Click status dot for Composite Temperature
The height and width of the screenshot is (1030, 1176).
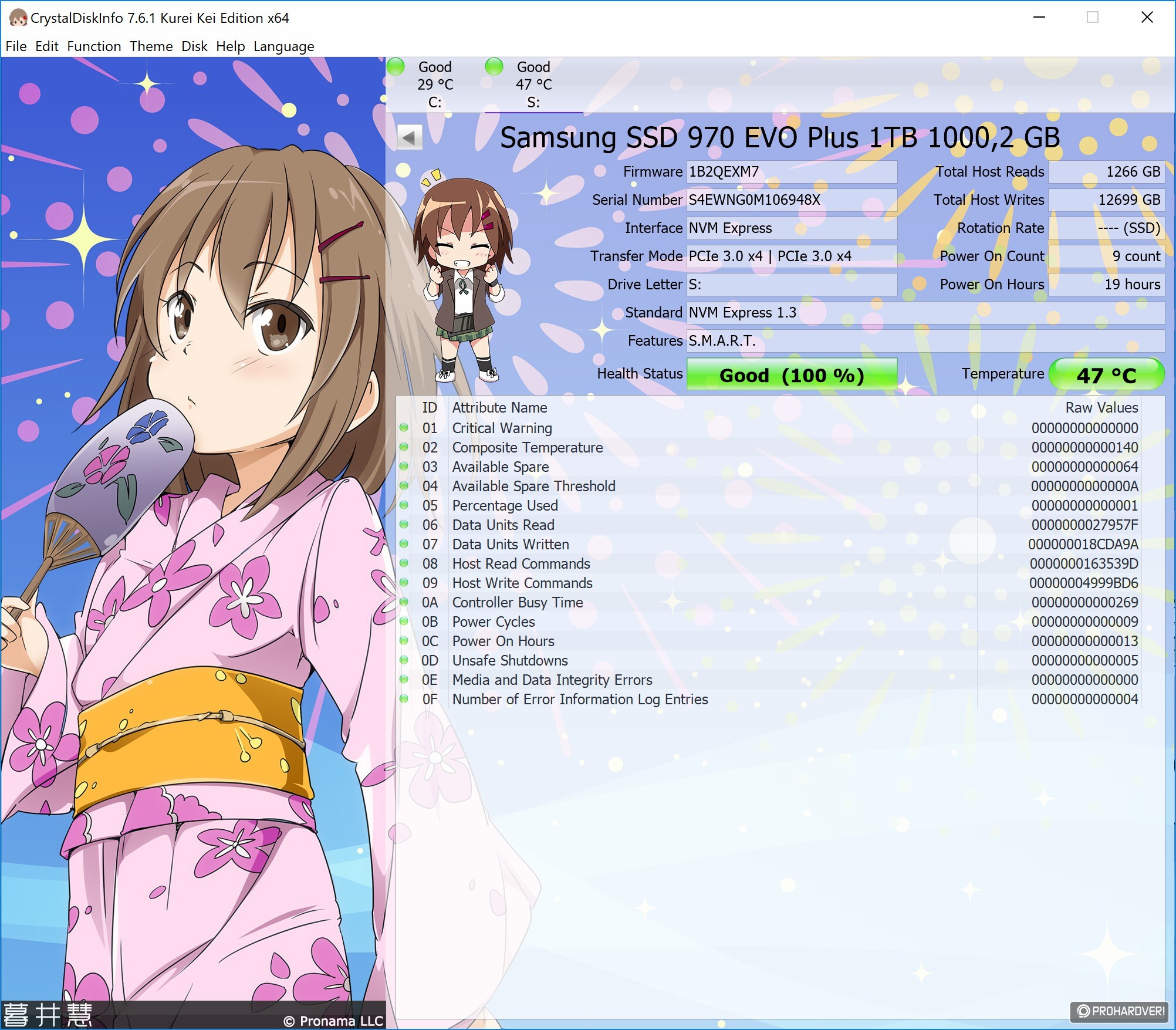404,447
